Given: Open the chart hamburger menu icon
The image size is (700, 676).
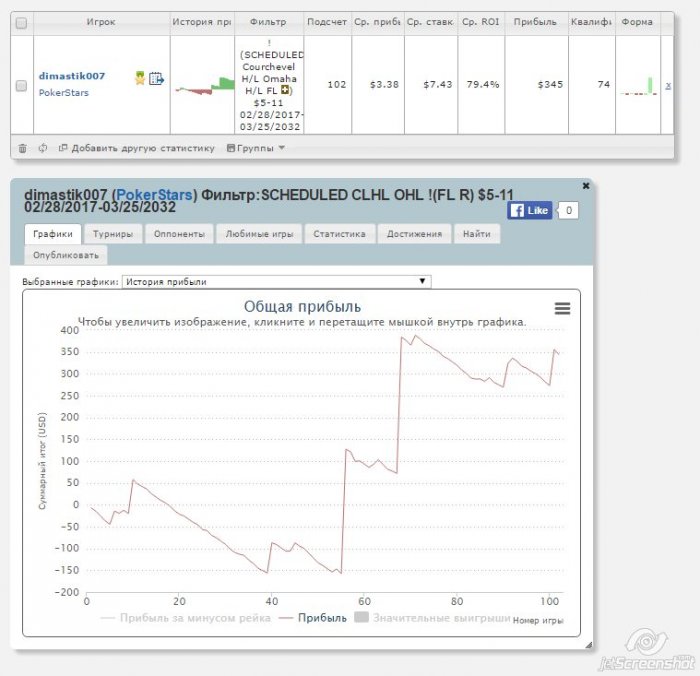Looking at the screenshot, I should click(x=562, y=309).
